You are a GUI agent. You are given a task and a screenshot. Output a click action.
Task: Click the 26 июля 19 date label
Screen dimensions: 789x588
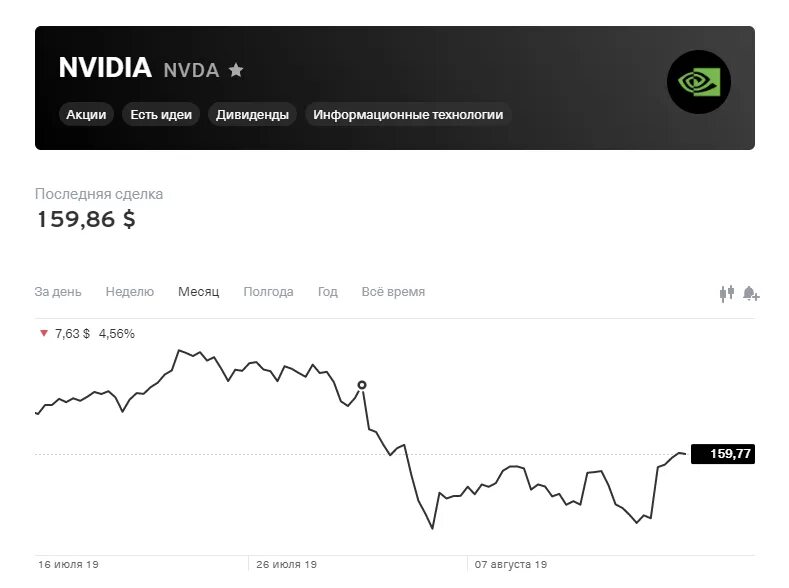tap(286, 564)
